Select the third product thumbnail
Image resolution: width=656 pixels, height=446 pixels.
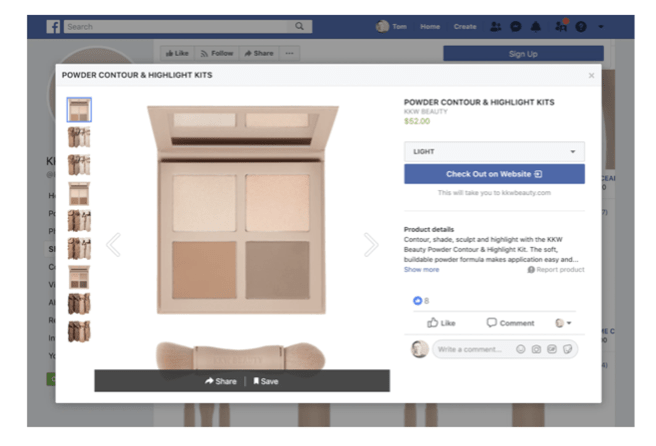point(79,165)
